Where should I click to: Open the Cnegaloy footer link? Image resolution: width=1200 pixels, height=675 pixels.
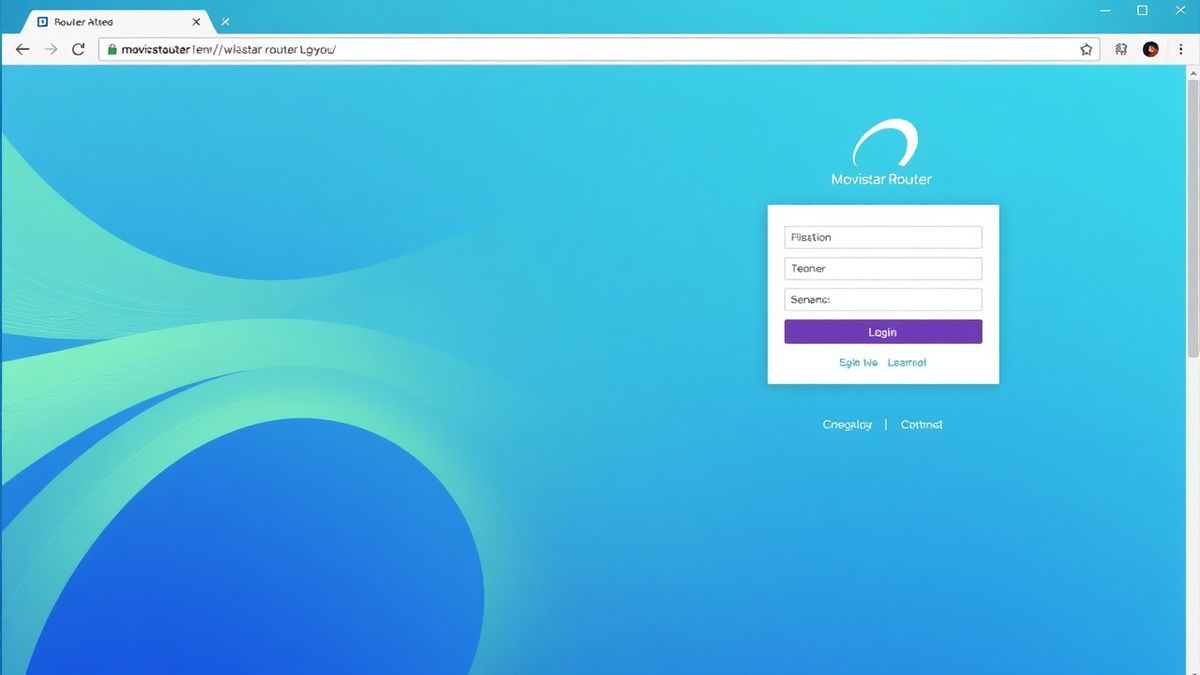coord(847,425)
